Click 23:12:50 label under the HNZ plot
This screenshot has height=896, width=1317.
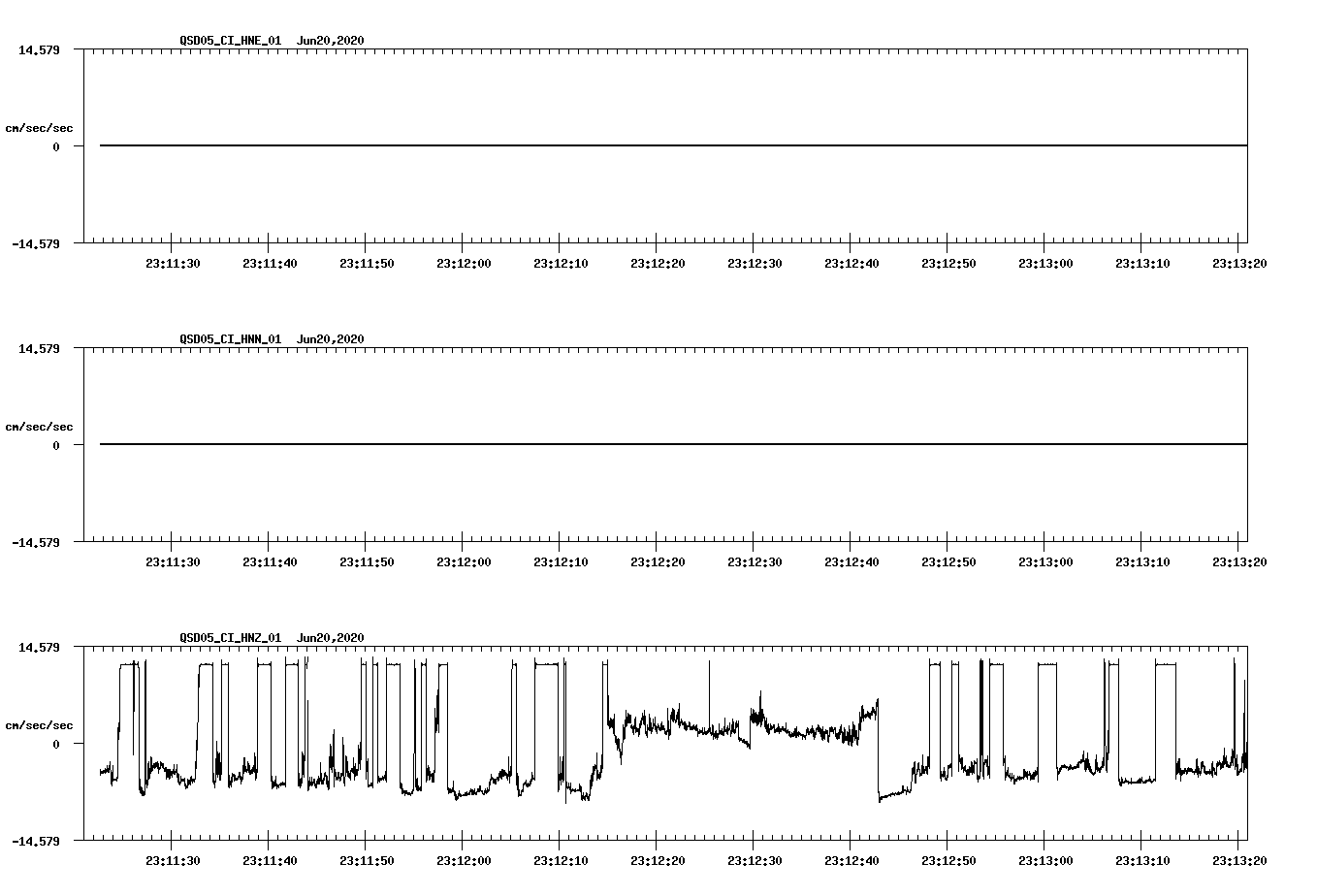click(x=948, y=861)
